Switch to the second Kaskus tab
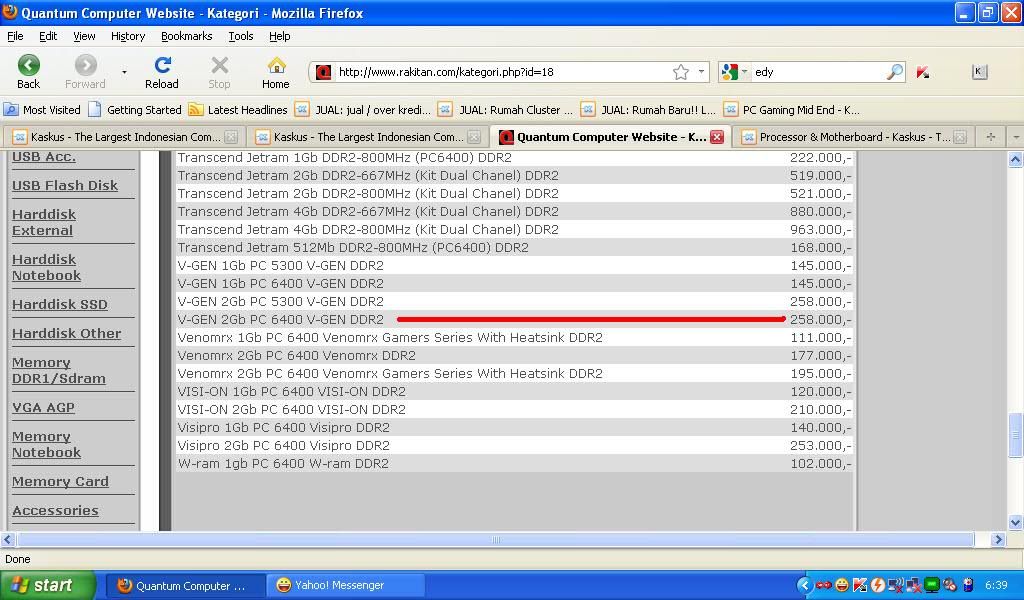 tap(368, 137)
